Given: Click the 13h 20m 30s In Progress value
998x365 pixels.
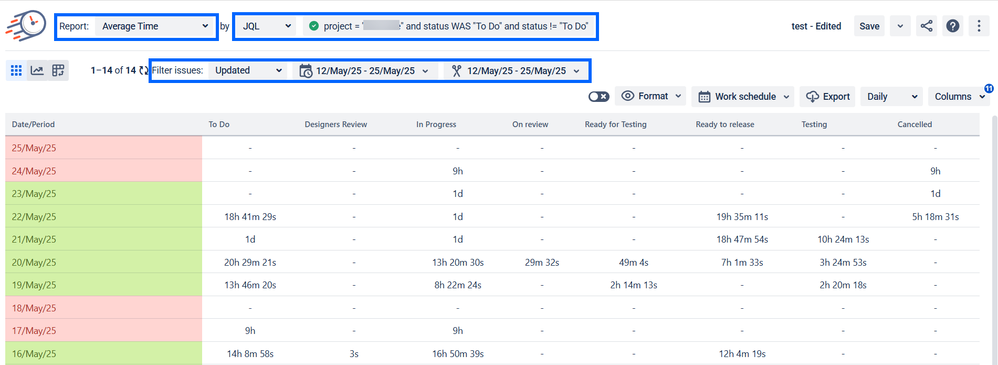Looking at the screenshot, I should click(x=458, y=262).
